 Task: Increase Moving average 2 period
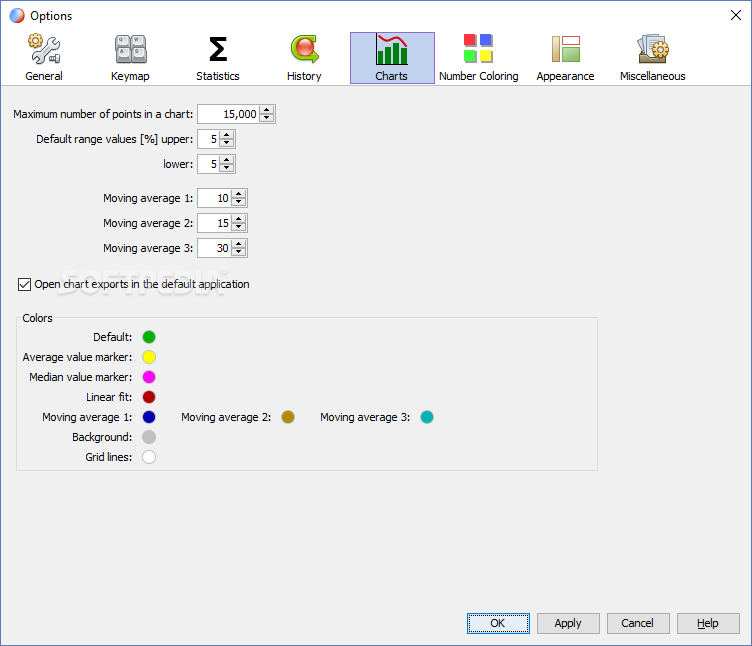coord(239,219)
